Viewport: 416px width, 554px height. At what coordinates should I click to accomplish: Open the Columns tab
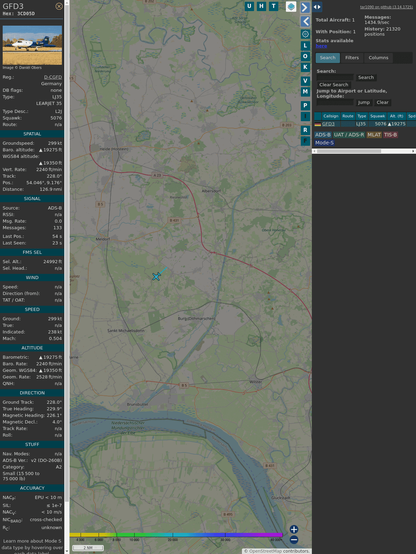click(x=378, y=58)
